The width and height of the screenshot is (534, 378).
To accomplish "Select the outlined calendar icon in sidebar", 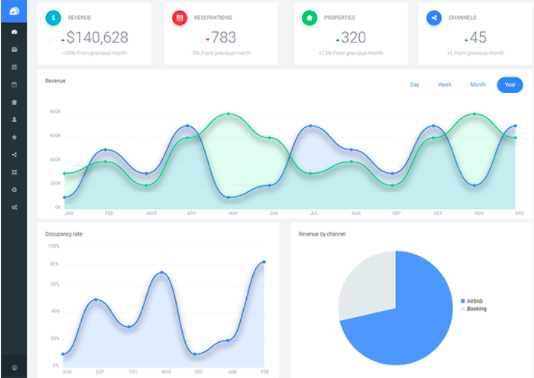I will pyautogui.click(x=14, y=85).
